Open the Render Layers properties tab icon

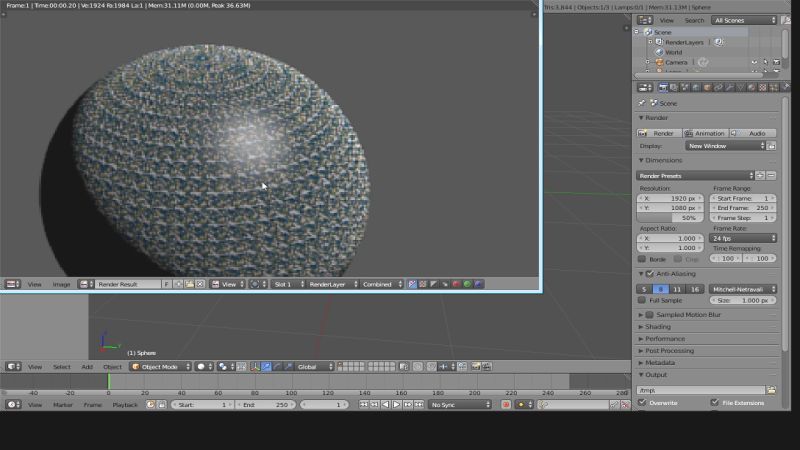click(674, 88)
